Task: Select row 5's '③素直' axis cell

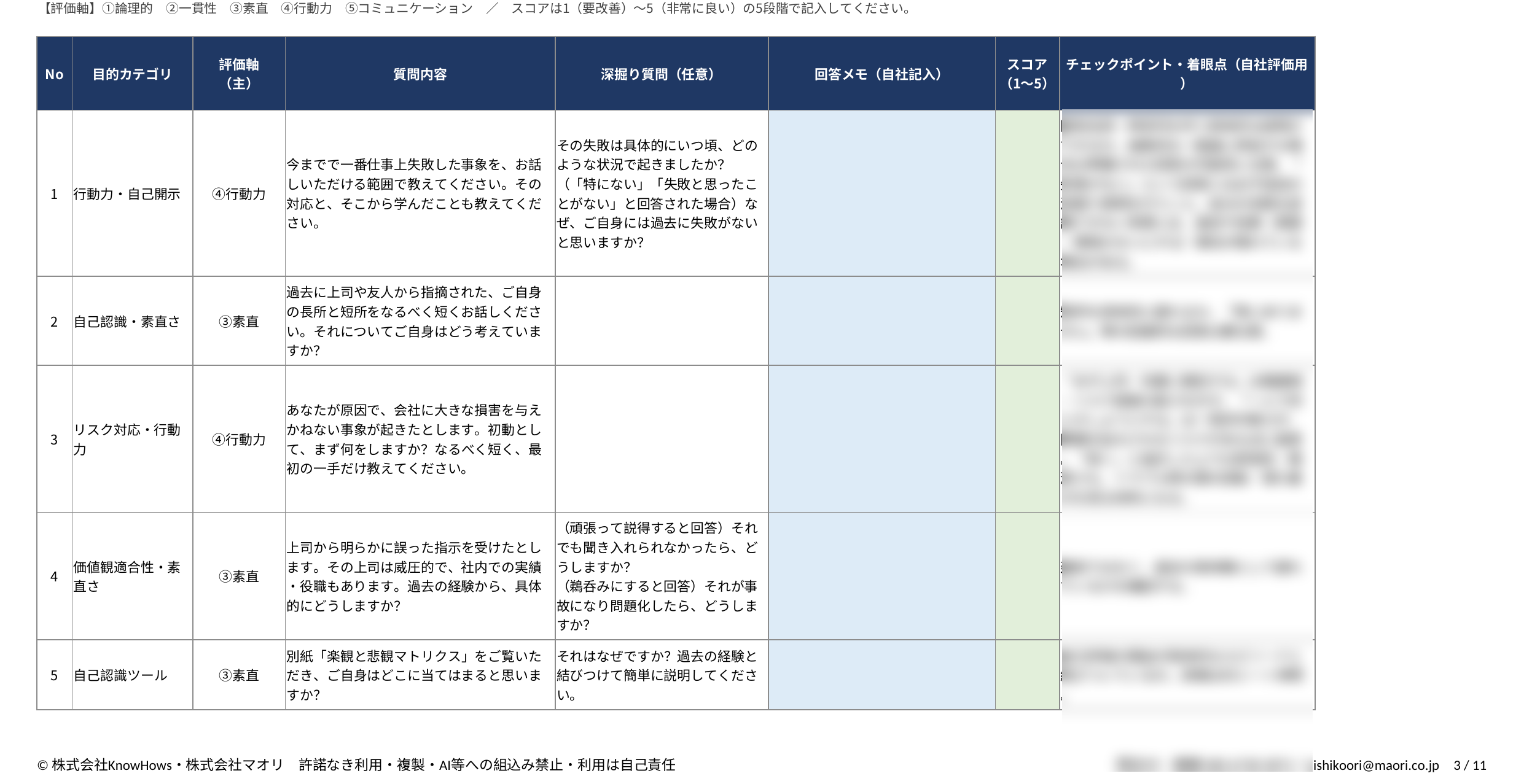Action: click(x=239, y=675)
